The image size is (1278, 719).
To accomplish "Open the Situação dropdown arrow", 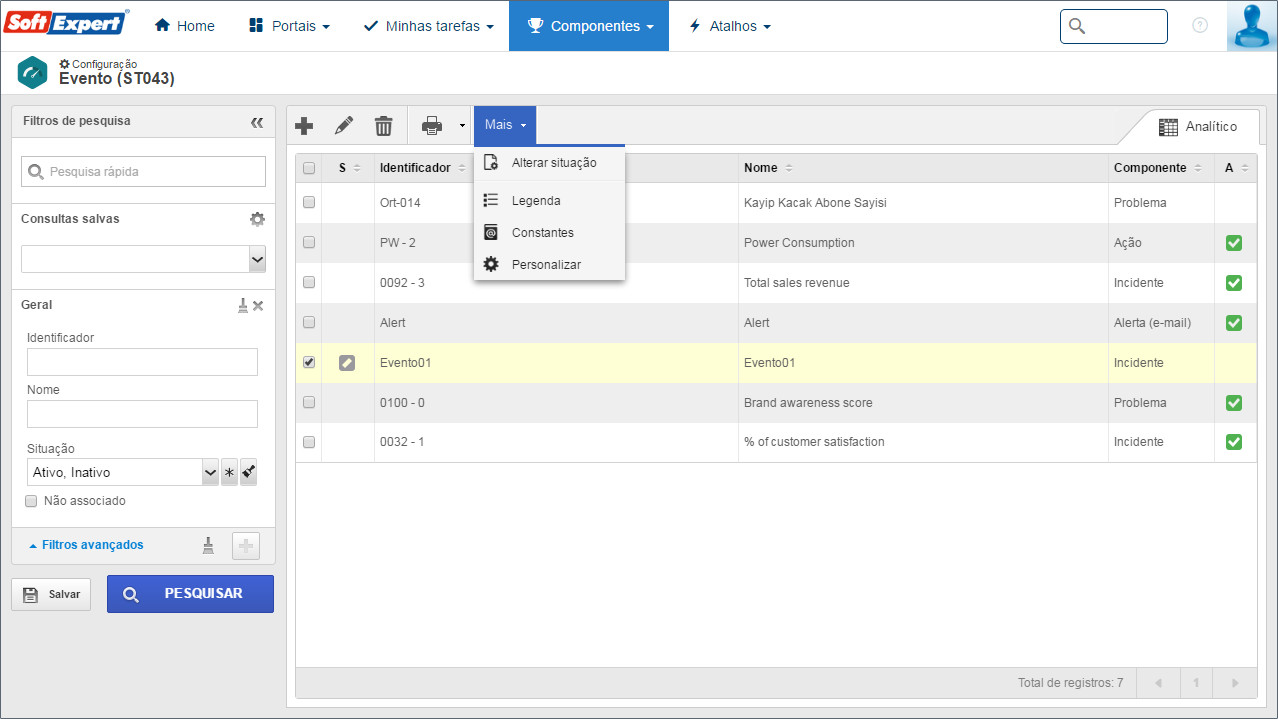I will coord(210,472).
